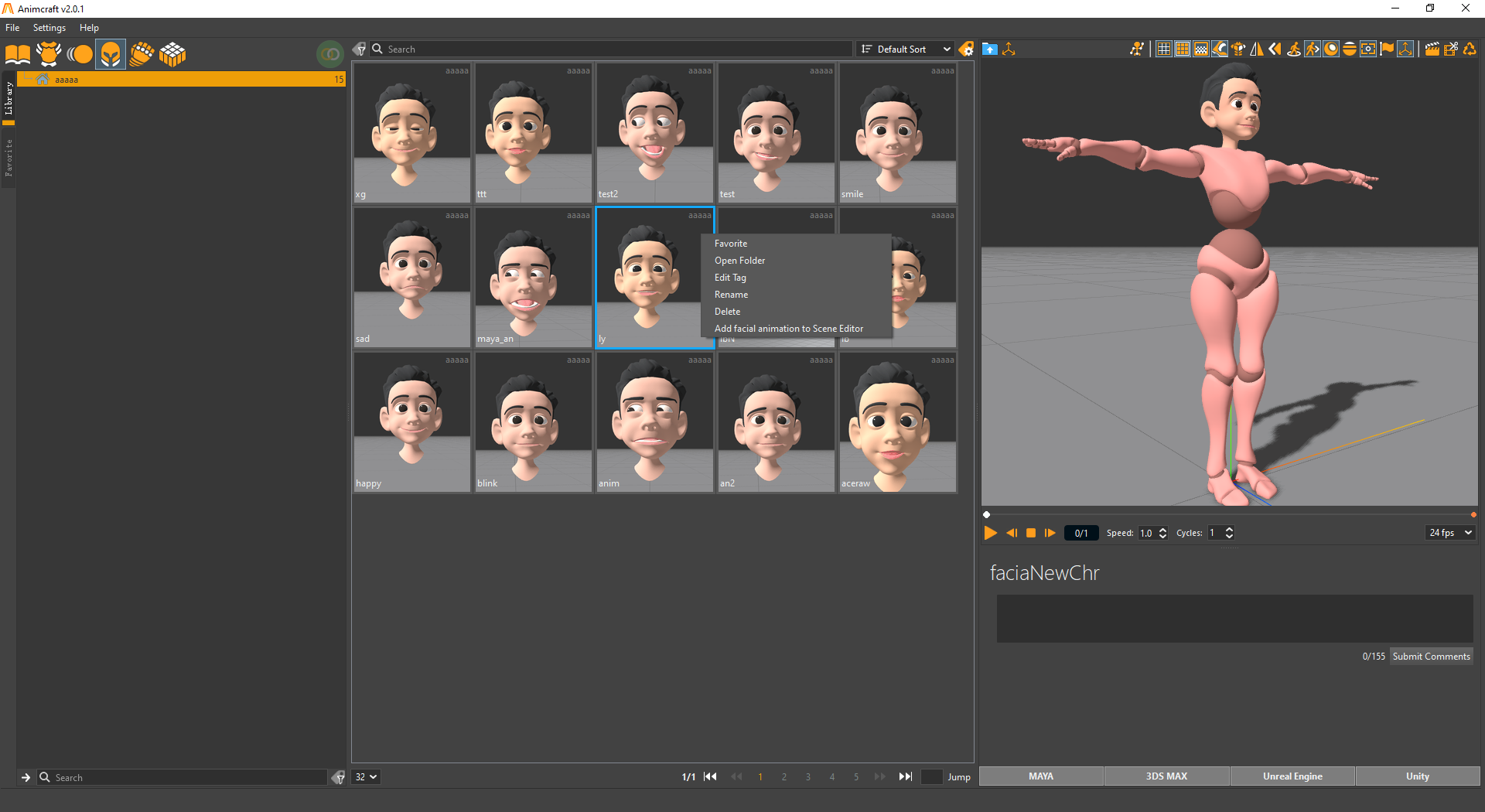Select the aaaaa folder in library tree
This screenshot has width=1485, height=812.
tap(182, 80)
